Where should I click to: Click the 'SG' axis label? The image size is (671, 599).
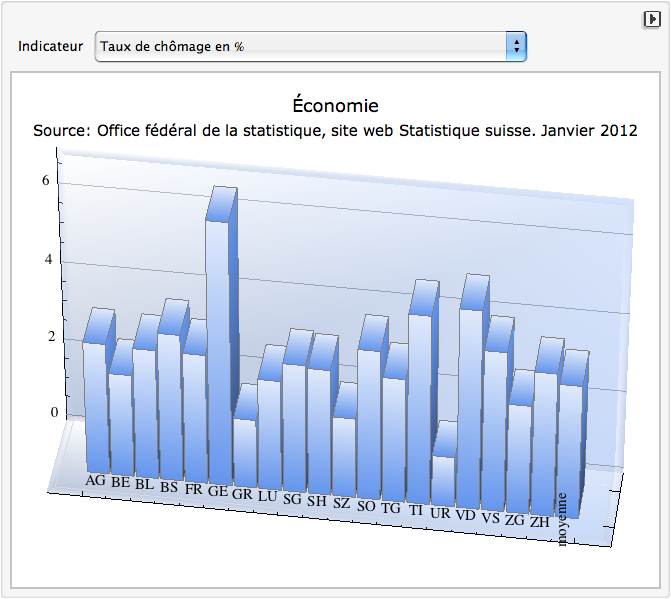[x=292, y=498]
